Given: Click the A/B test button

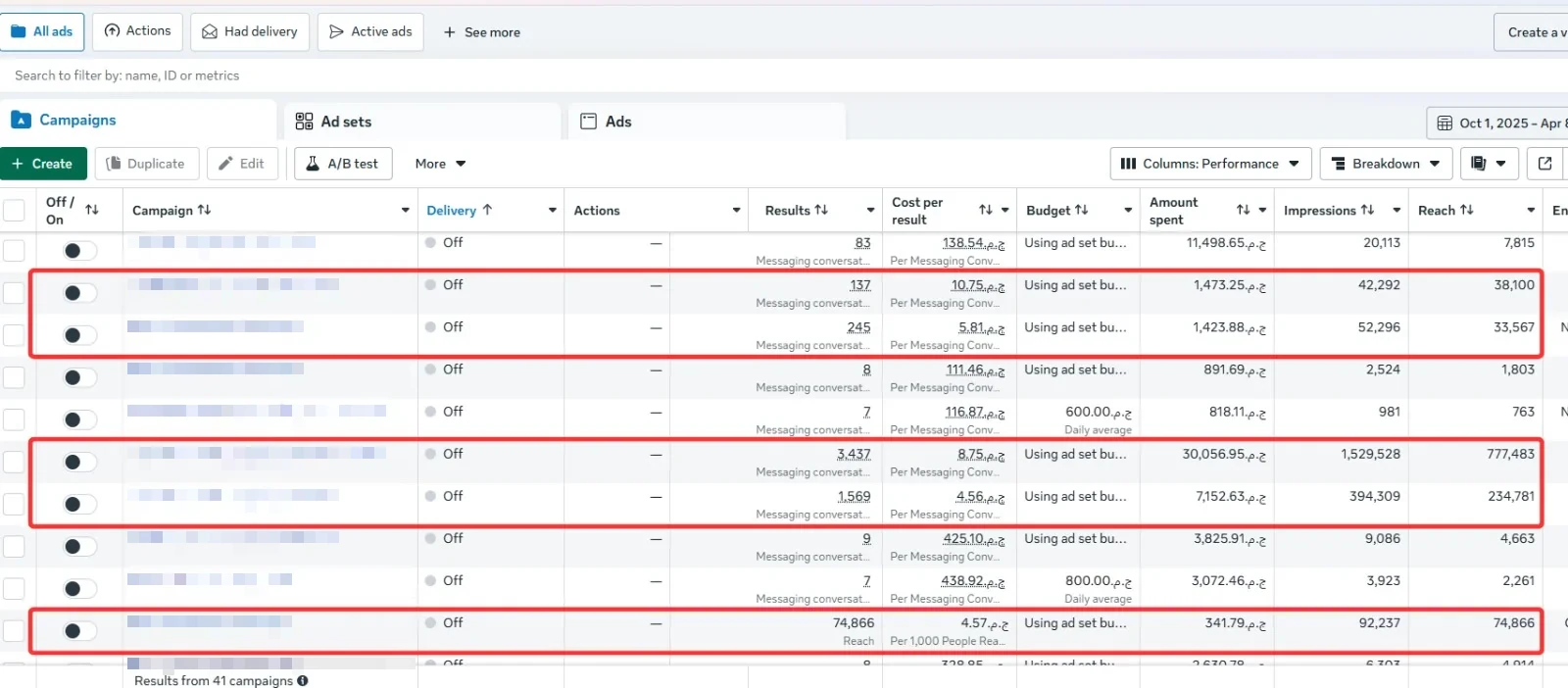Looking at the screenshot, I should coord(343,164).
